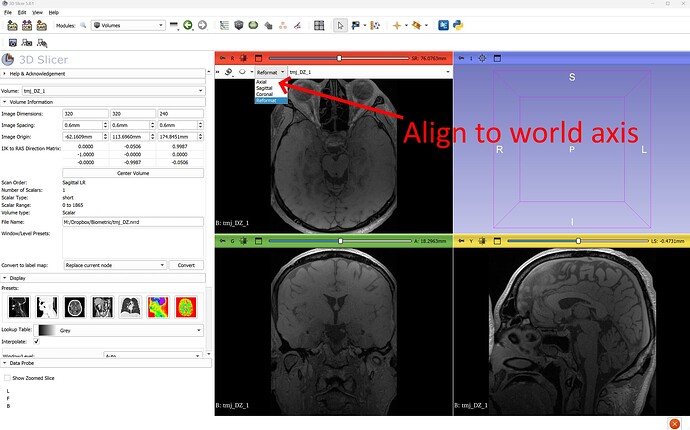
Task: Open the Edit menu
Action: pyautogui.click(x=23, y=12)
